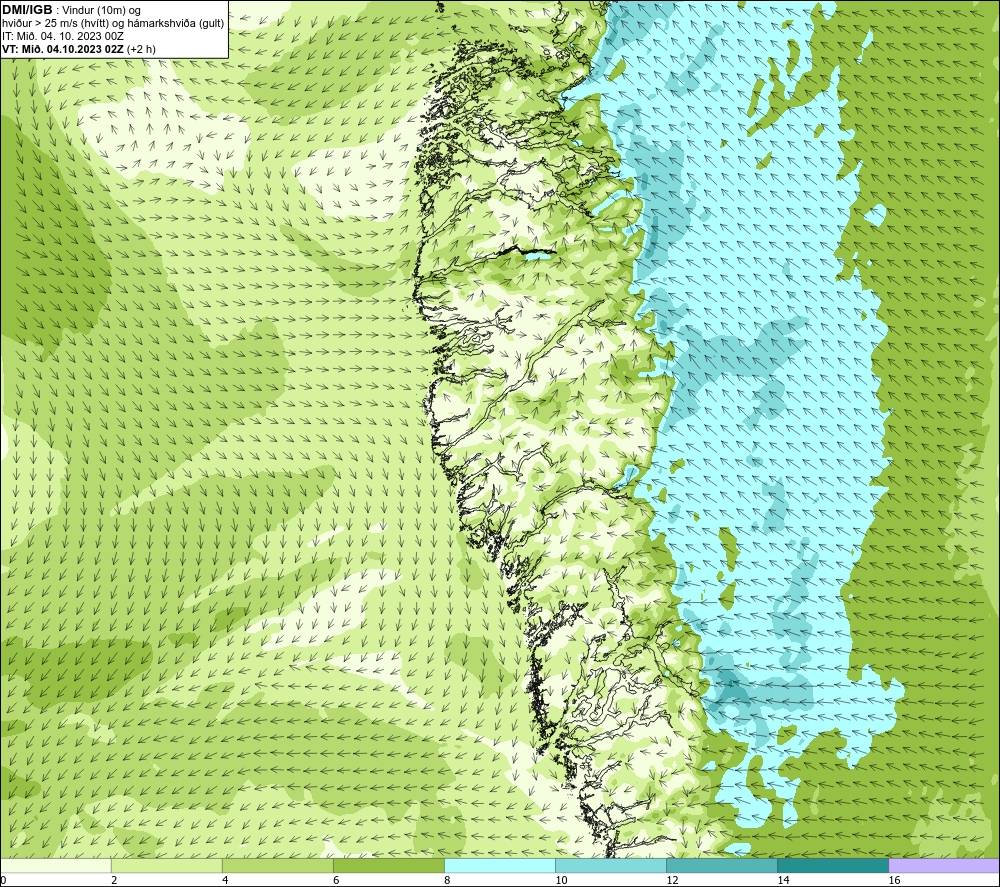Click the purple swatch above 16 m/s

pos(944,865)
